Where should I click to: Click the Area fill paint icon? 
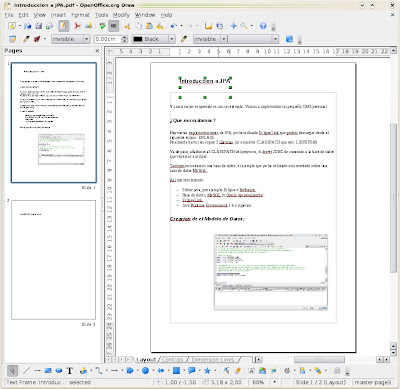point(184,39)
